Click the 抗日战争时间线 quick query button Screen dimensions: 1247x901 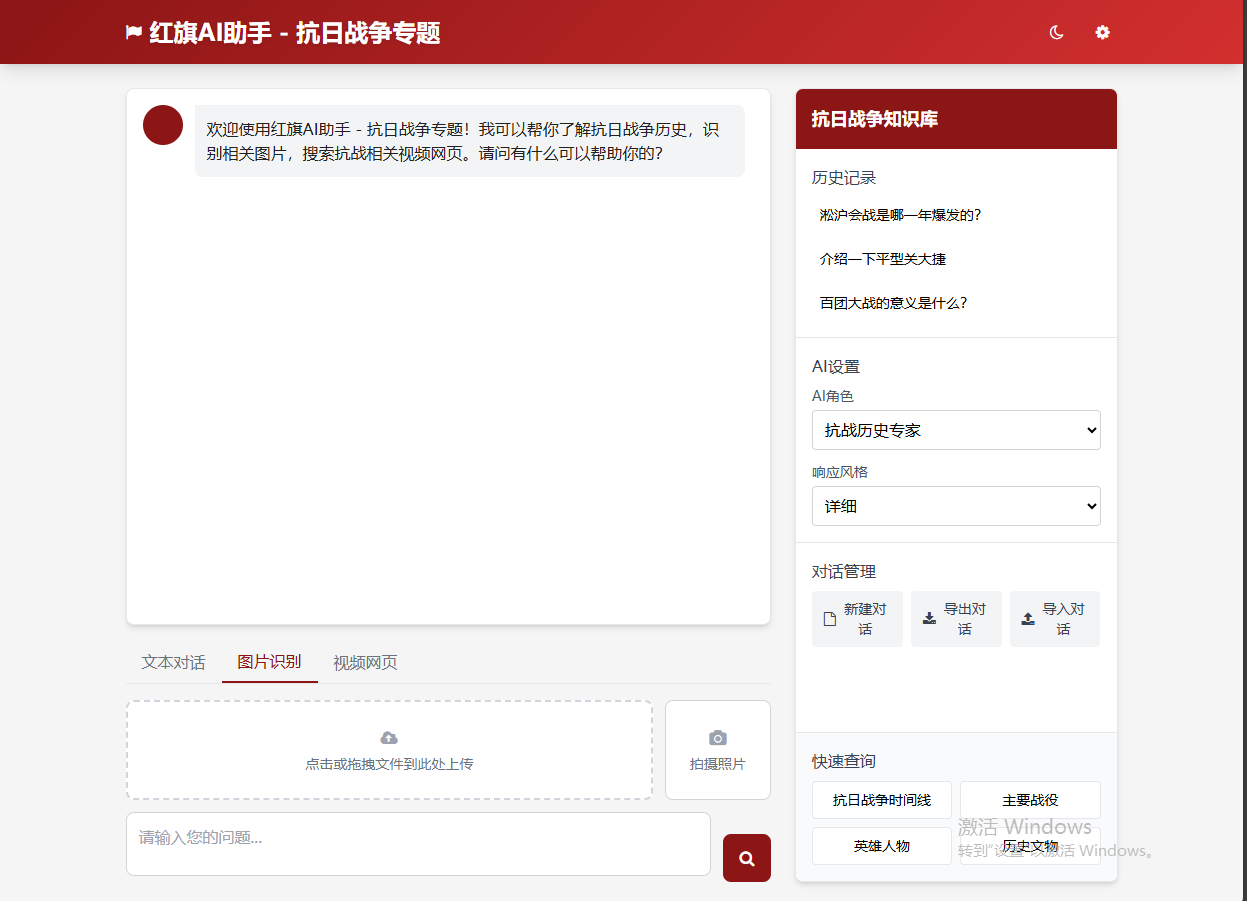[881, 800]
